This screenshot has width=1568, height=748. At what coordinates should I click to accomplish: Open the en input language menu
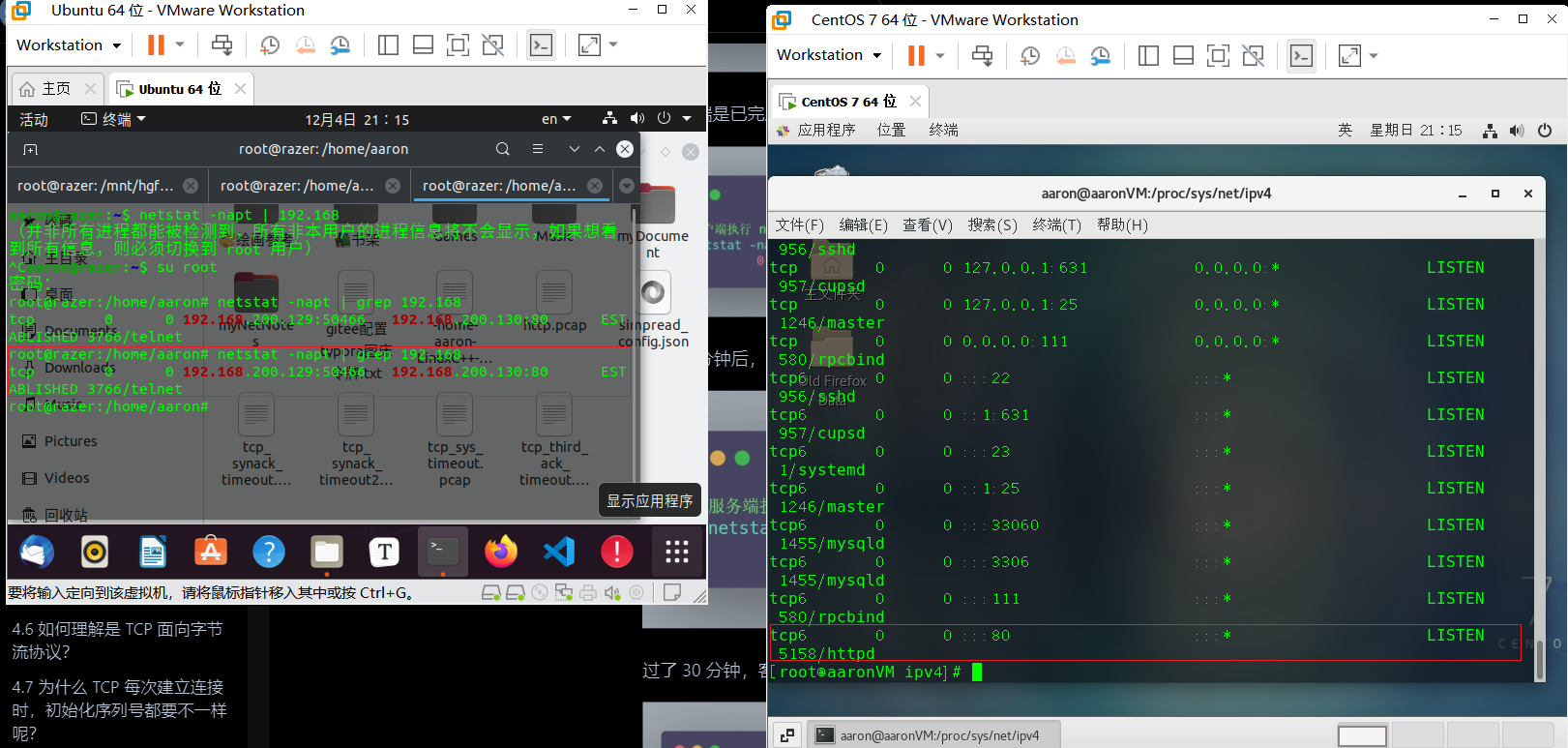556,119
